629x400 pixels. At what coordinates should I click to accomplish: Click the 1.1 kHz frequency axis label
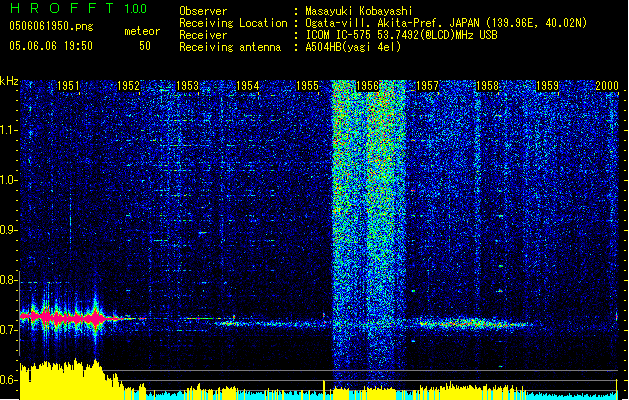click(x=9, y=130)
